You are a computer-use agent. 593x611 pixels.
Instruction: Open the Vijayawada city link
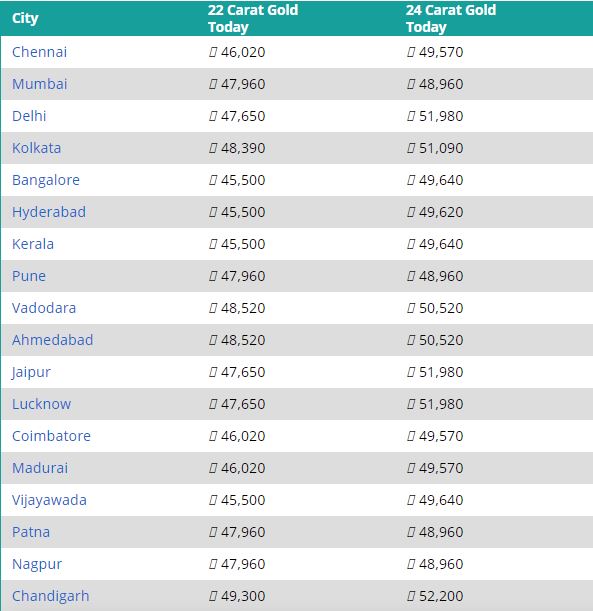[49, 500]
